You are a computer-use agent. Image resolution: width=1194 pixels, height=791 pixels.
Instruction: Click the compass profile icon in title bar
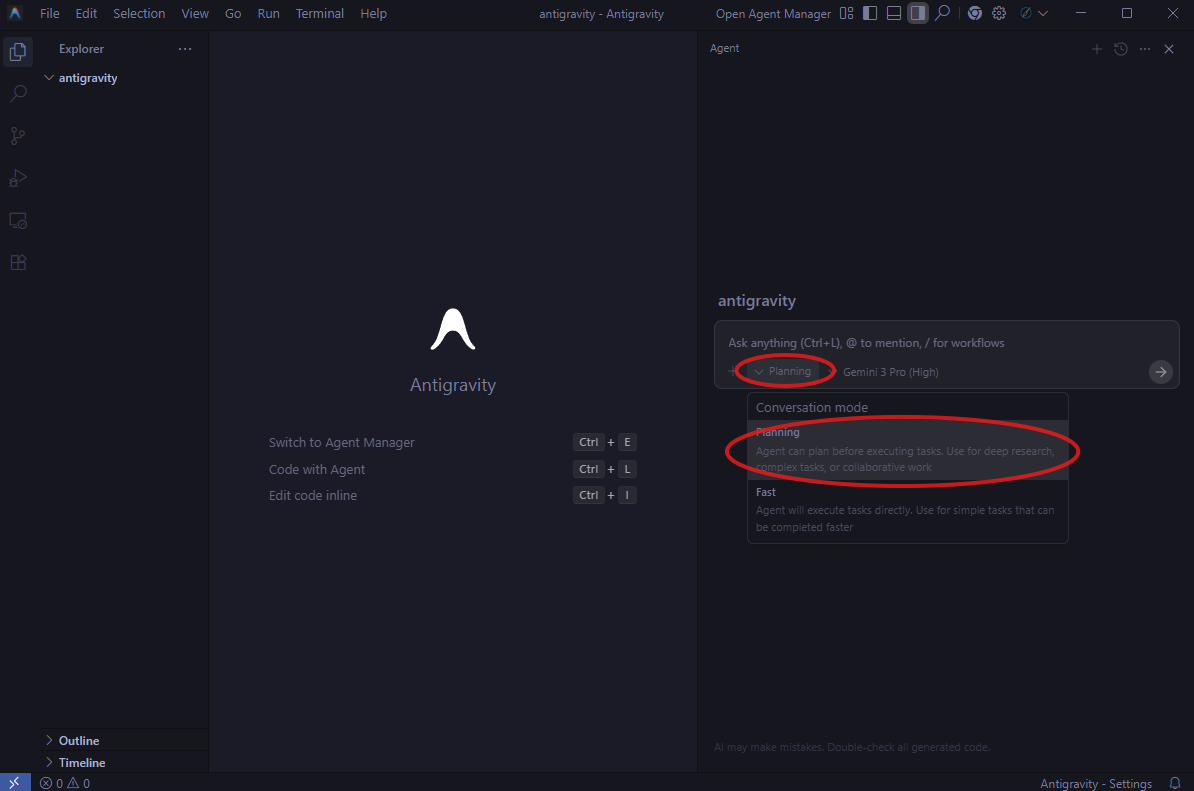[1026, 13]
